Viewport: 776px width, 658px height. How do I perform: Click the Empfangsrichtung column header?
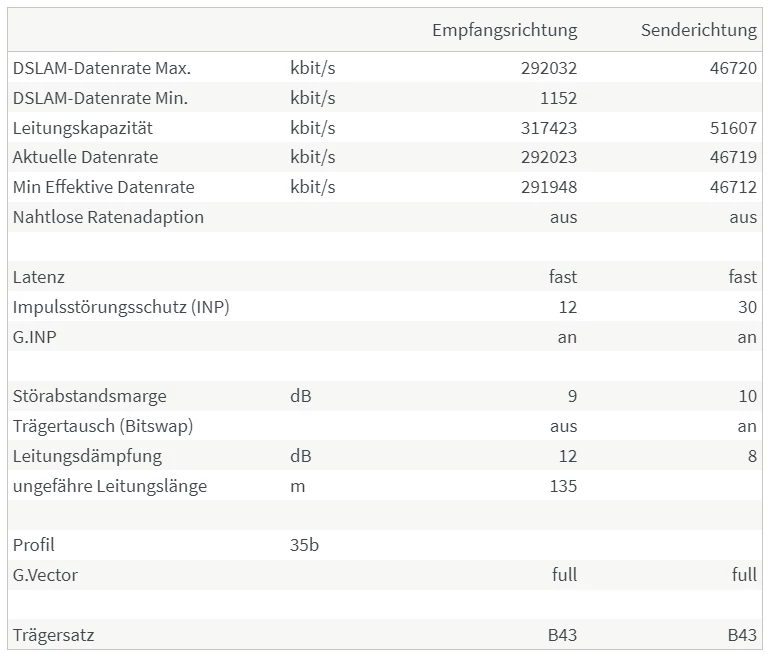tap(504, 30)
